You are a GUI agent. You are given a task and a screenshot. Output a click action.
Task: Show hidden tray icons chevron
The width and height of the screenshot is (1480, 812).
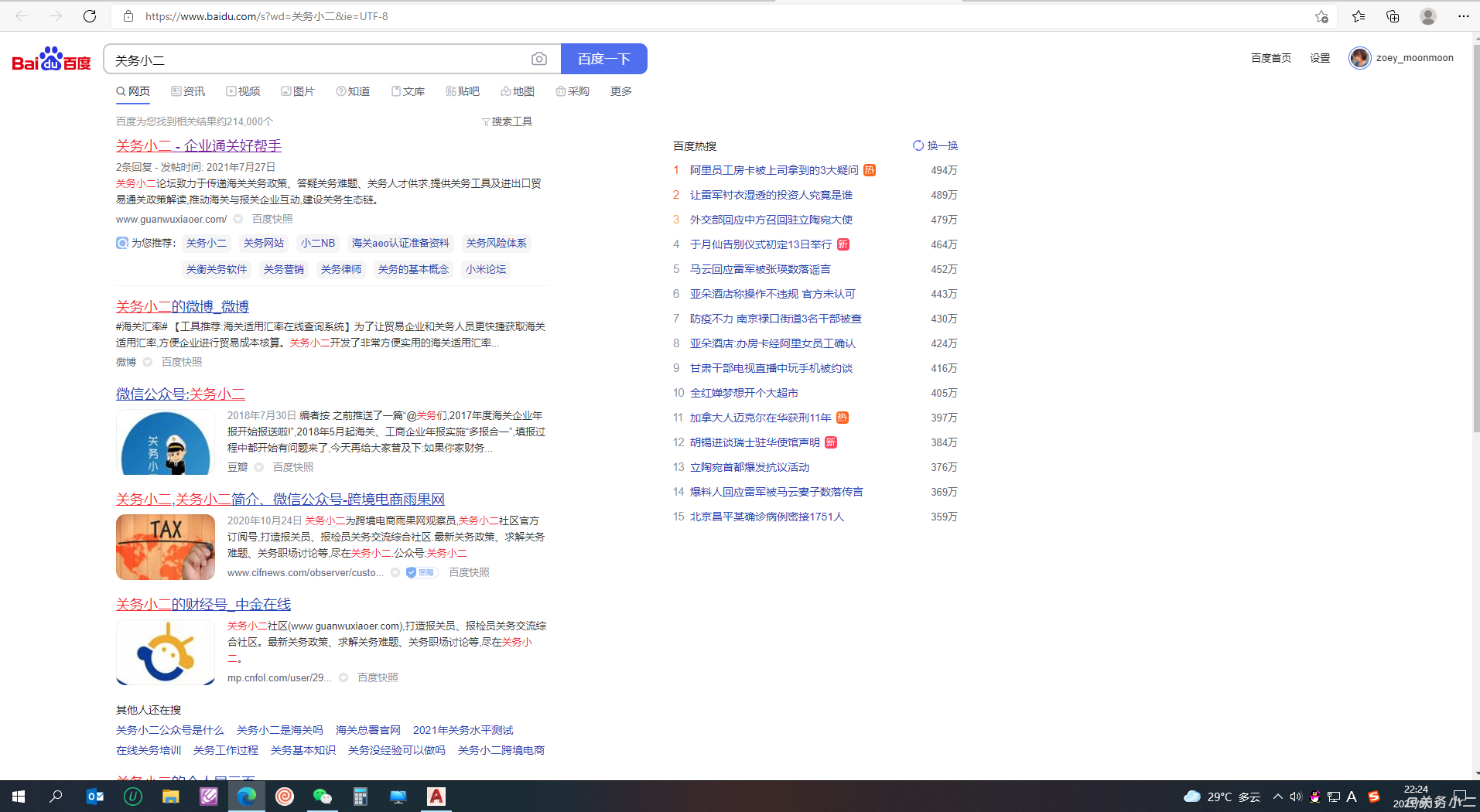pos(1277,797)
